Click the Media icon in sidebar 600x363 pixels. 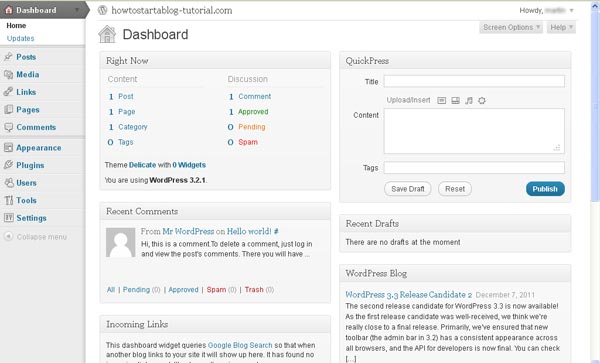(x=8, y=74)
